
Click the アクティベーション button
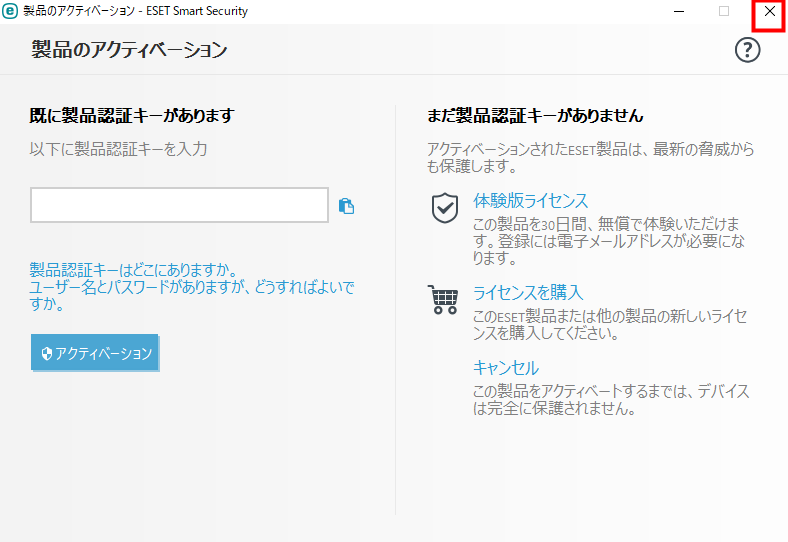point(95,353)
